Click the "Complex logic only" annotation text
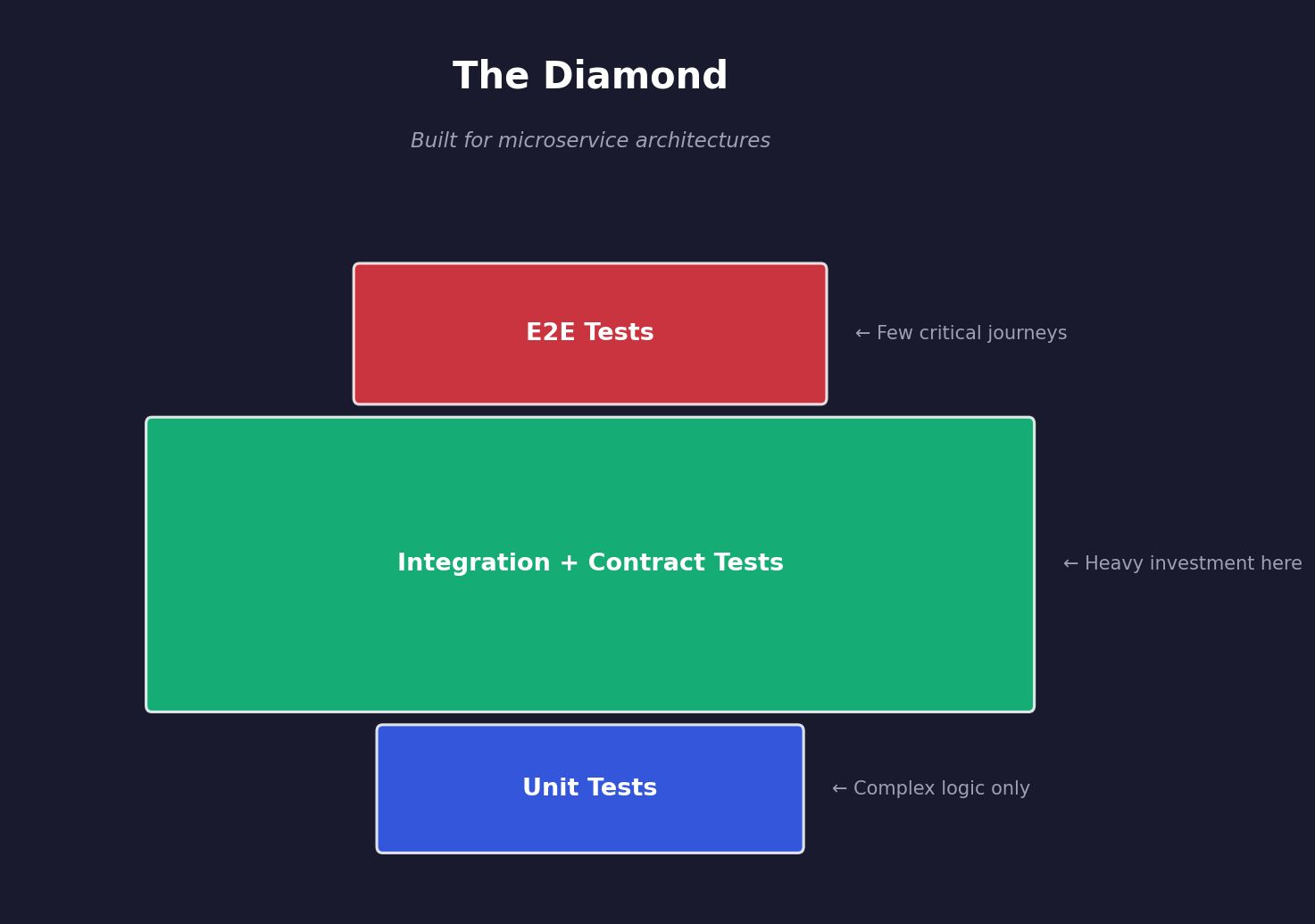 click(941, 789)
